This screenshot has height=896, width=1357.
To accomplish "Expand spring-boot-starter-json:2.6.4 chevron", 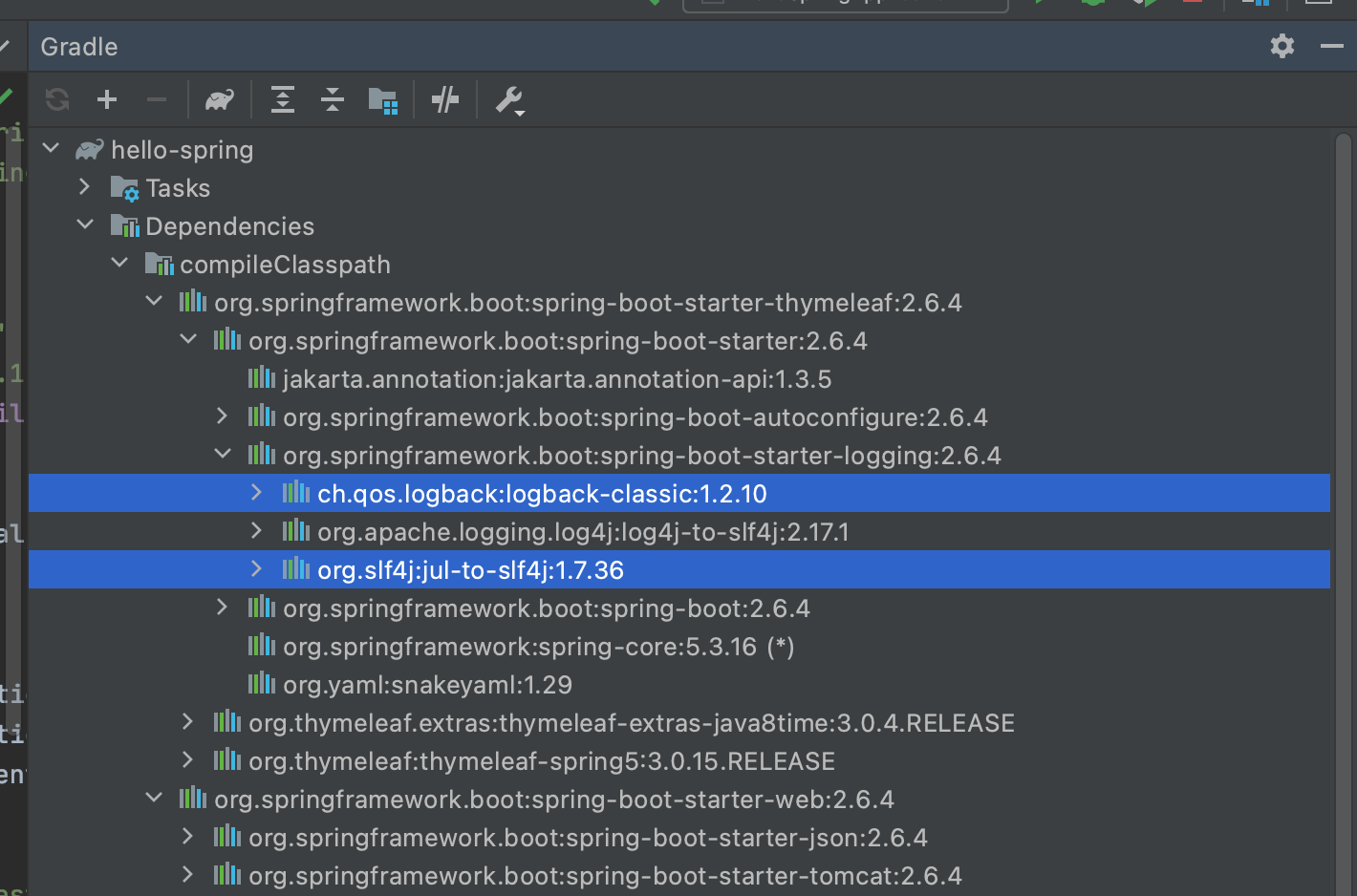I will pyautogui.click(x=188, y=836).
